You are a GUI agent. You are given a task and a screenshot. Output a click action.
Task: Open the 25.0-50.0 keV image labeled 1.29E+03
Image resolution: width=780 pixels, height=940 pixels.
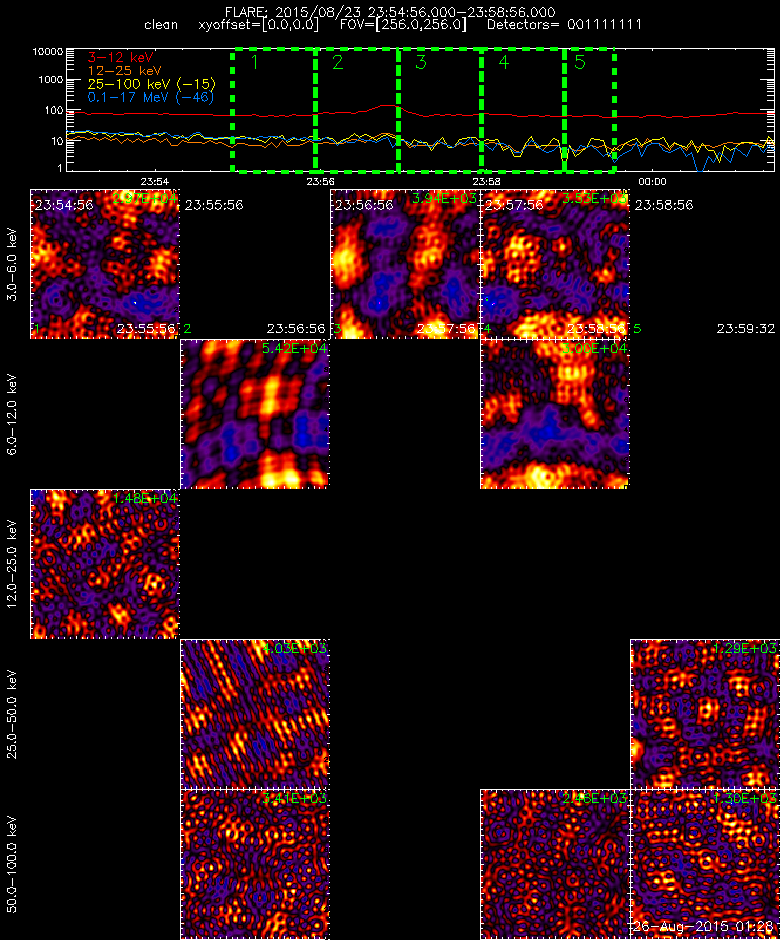705,714
